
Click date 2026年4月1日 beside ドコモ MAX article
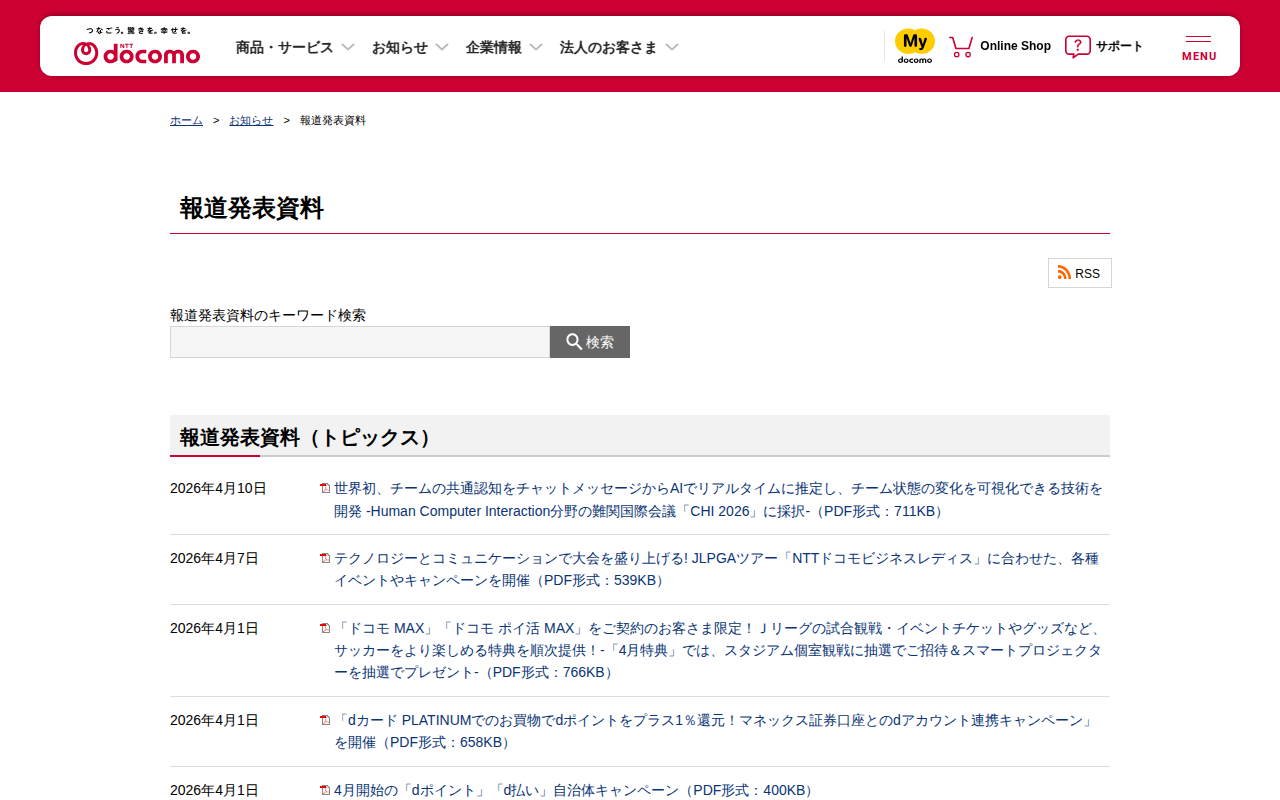[x=214, y=629]
